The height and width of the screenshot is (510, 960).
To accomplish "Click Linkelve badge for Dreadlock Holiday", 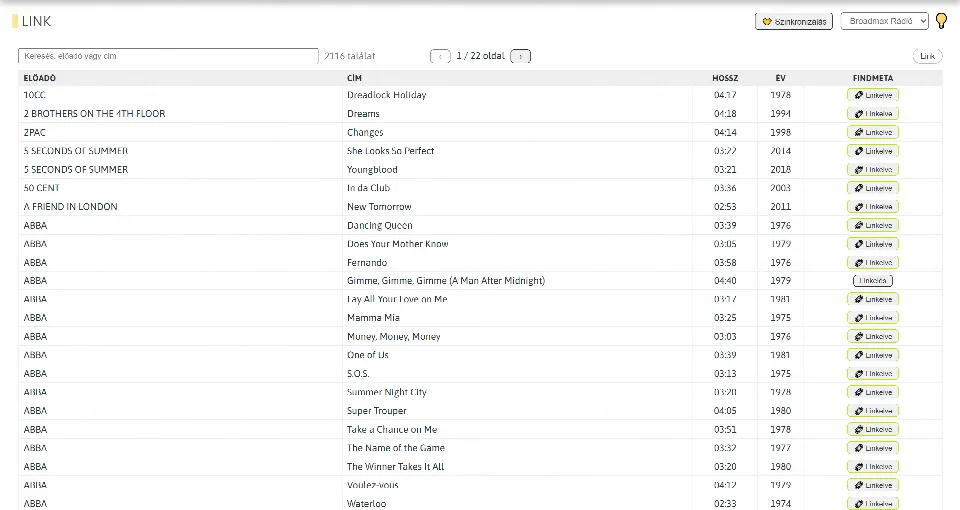I will (x=873, y=95).
